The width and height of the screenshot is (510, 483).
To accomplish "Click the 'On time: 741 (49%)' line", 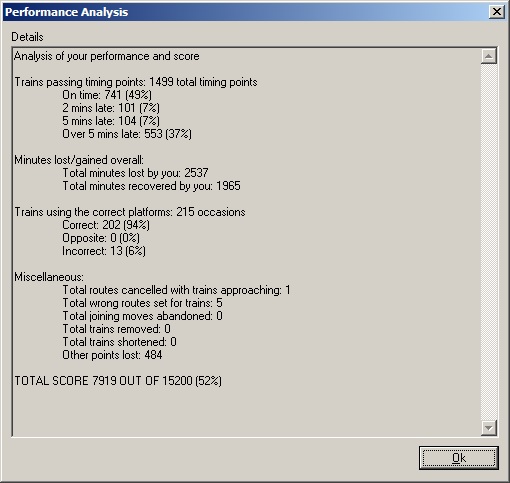I will click(107, 95).
